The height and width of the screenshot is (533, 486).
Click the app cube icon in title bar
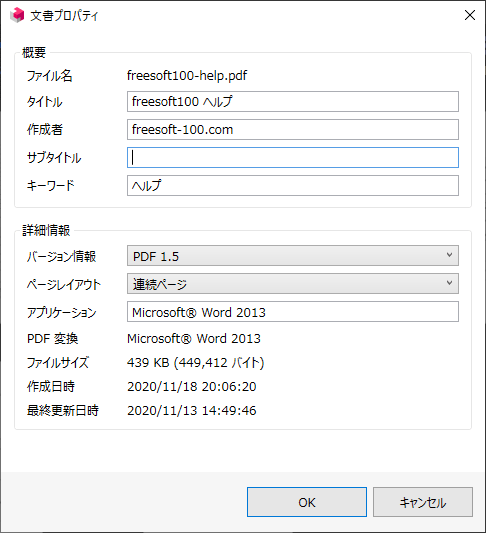coord(17,15)
